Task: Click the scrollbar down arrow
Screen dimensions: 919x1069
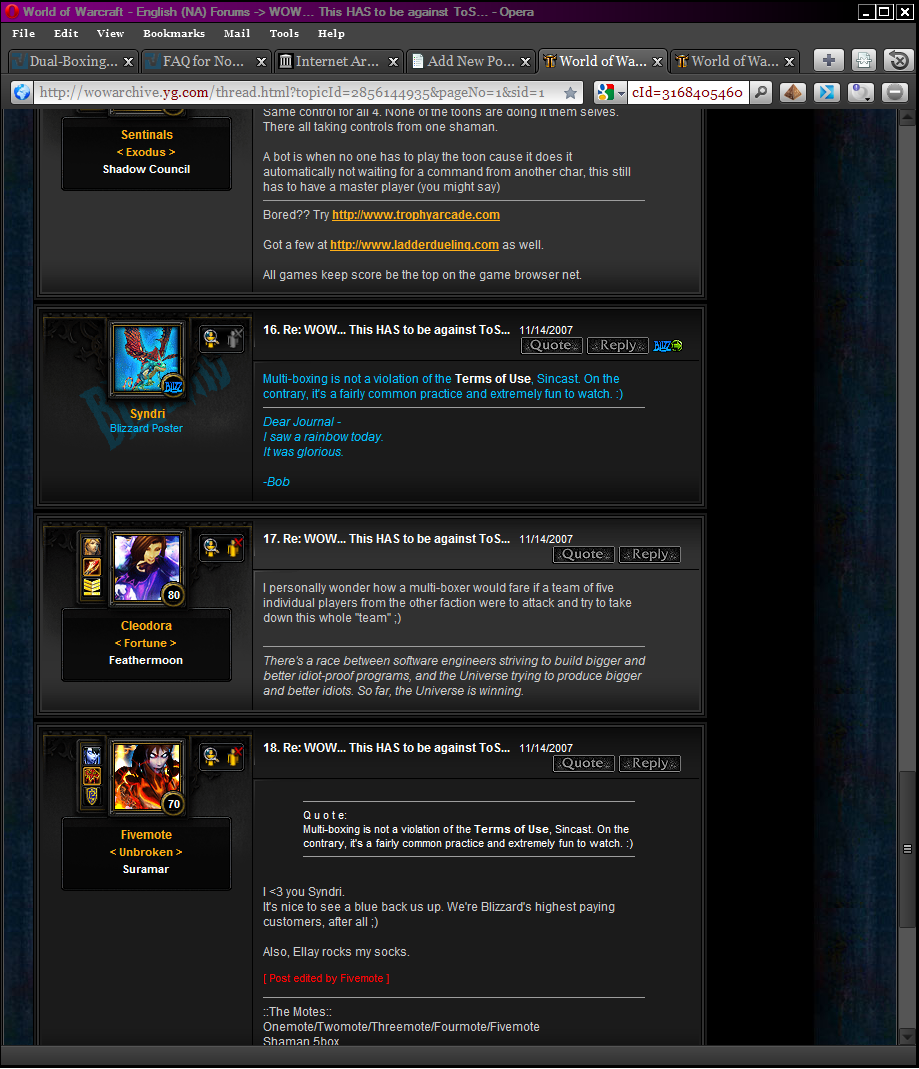Action: 907,1037
